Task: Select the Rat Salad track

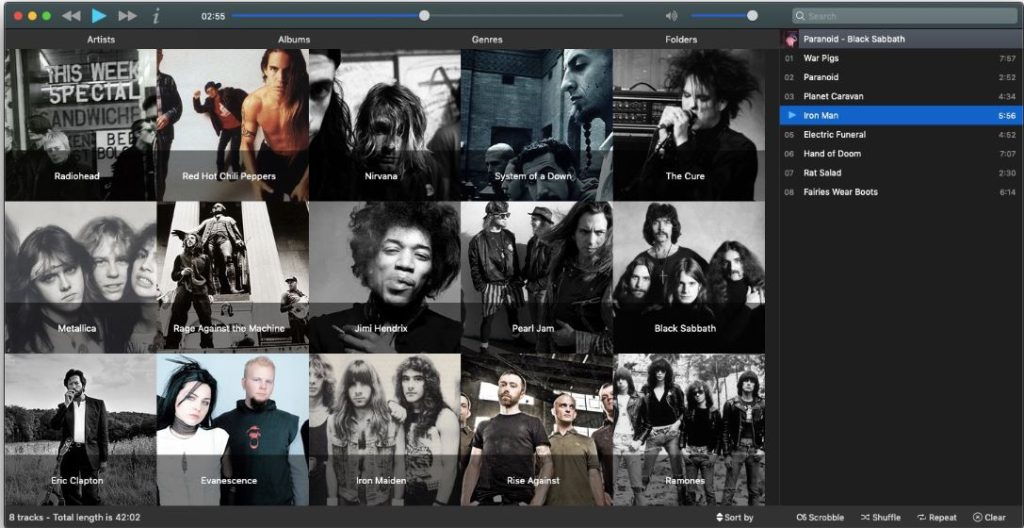Action: (901, 173)
